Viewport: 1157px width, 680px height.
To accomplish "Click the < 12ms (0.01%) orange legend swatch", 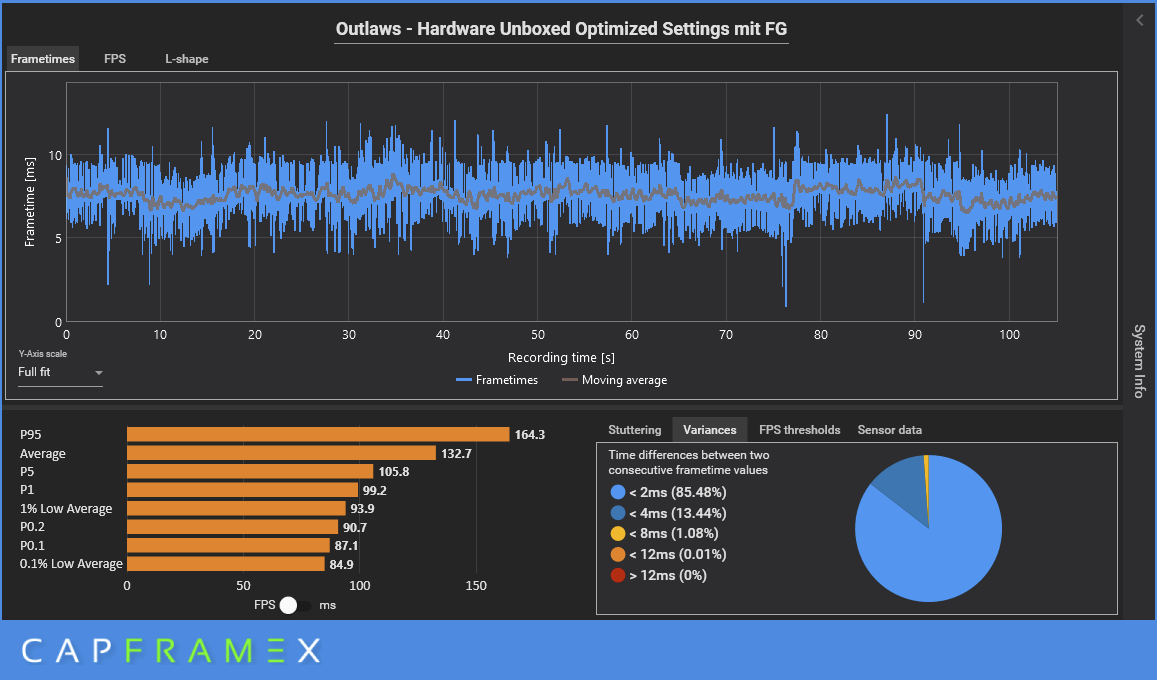I will (x=618, y=554).
